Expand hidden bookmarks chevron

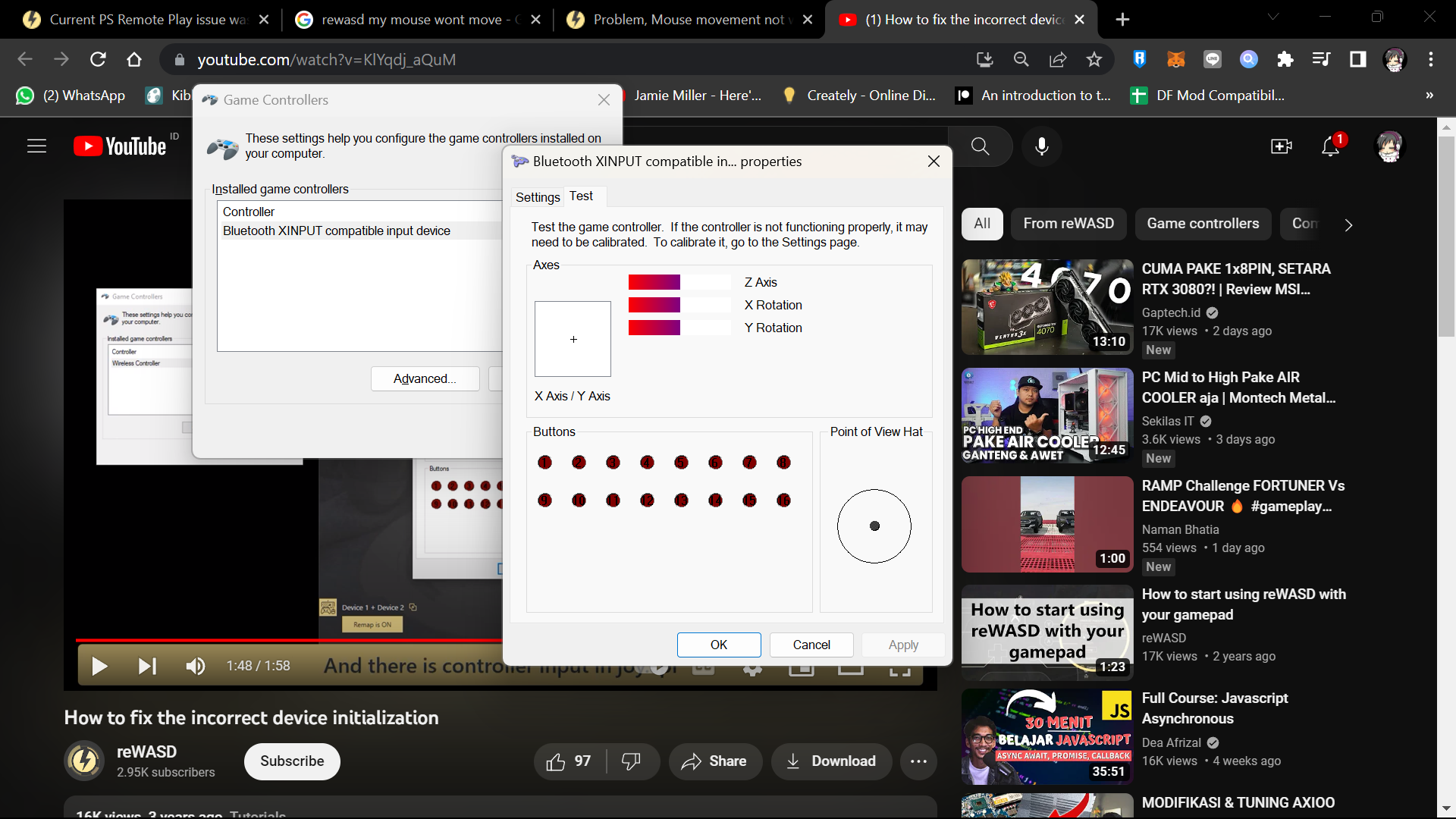(1429, 96)
